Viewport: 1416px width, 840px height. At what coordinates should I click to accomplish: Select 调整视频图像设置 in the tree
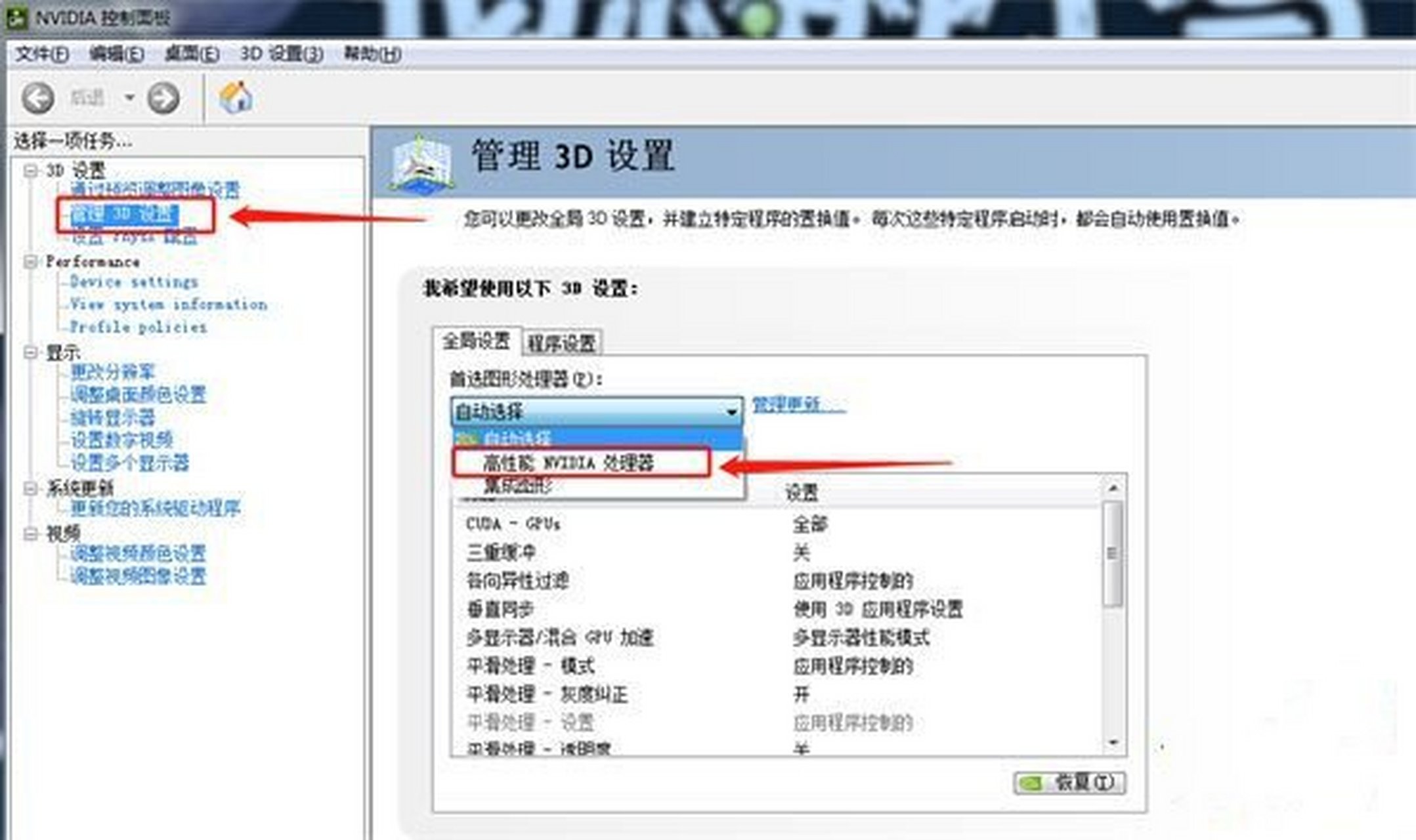[x=138, y=576]
